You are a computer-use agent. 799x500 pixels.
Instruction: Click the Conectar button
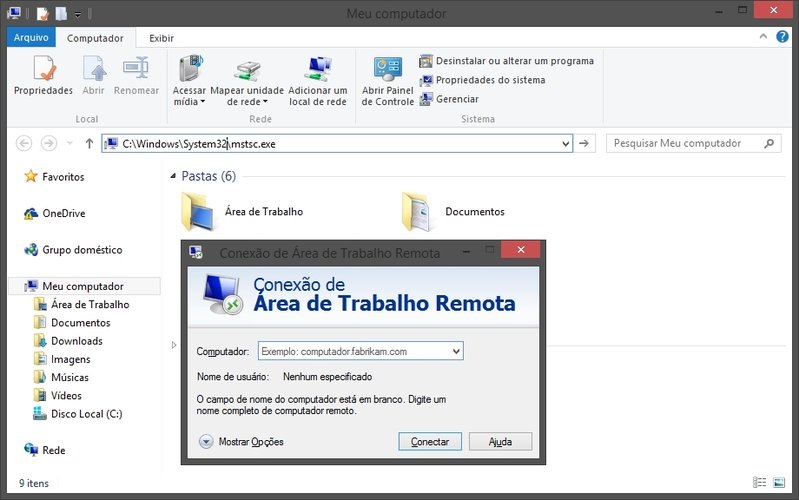click(x=430, y=441)
